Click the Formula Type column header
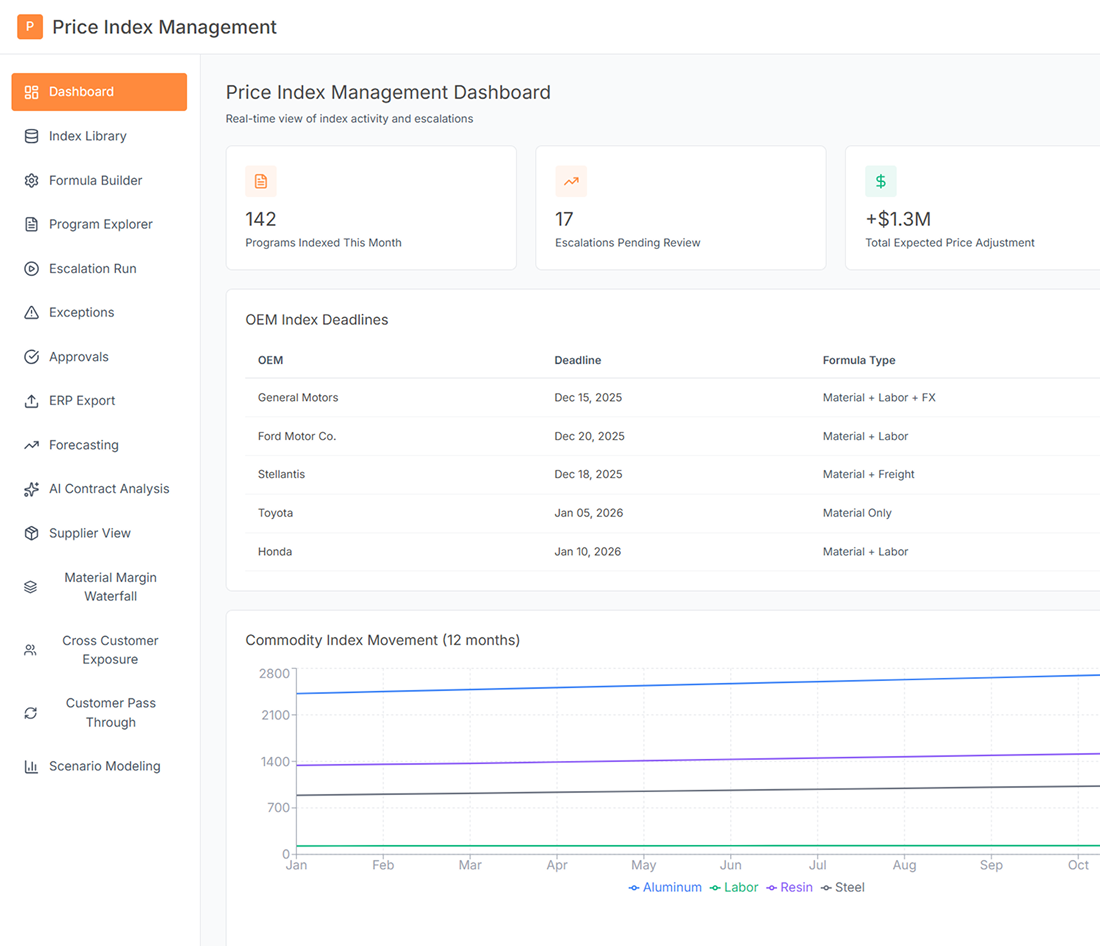 click(x=859, y=360)
